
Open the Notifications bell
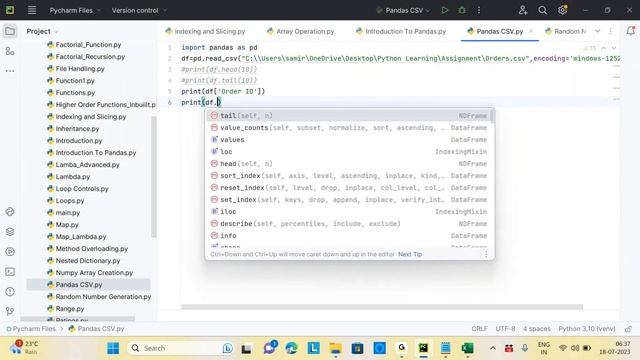point(630,31)
